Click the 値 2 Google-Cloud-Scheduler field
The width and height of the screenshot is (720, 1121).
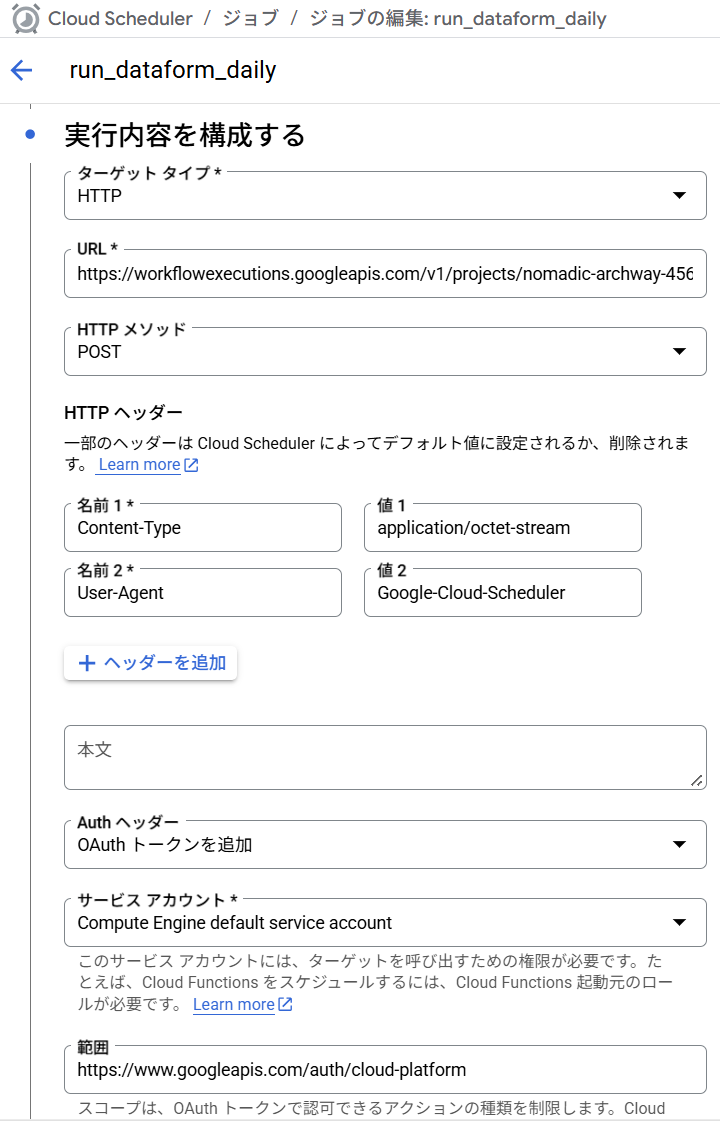pyautogui.click(x=503, y=593)
